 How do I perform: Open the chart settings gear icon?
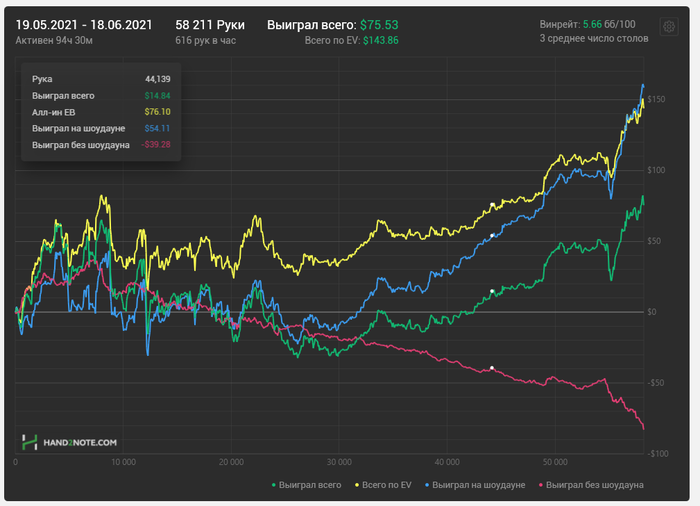tap(669, 27)
